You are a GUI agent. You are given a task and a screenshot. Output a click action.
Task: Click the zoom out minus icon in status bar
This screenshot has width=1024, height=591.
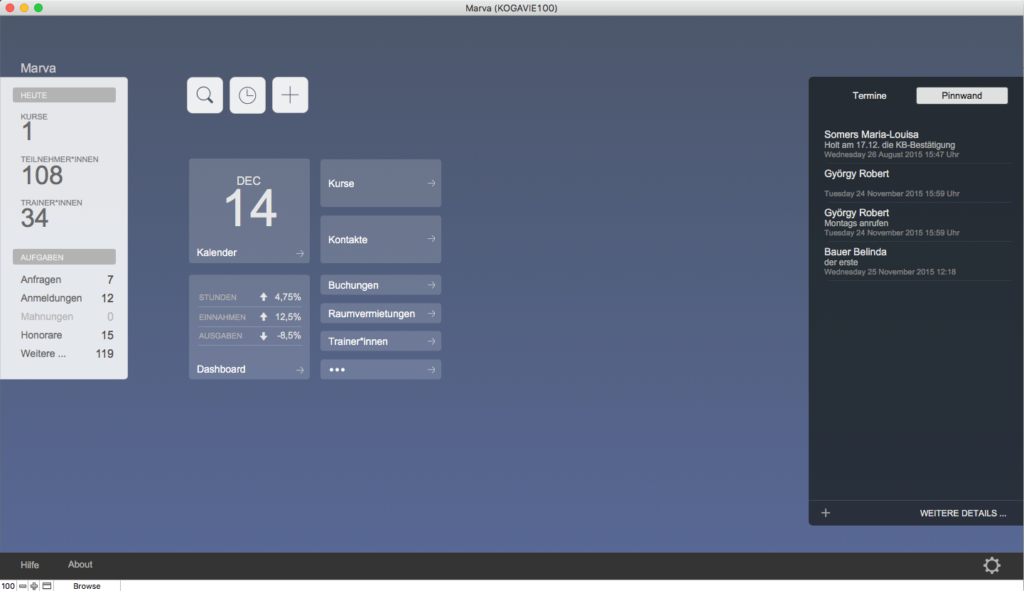point(23,586)
